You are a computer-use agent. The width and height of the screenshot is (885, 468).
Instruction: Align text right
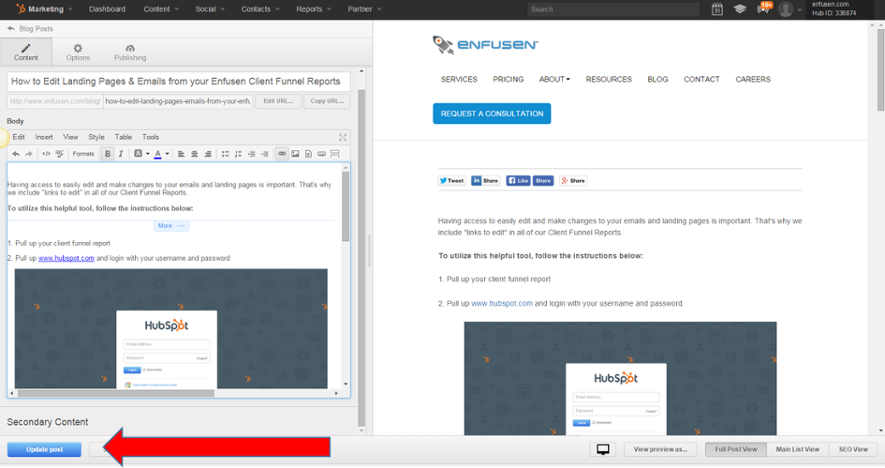(208, 154)
